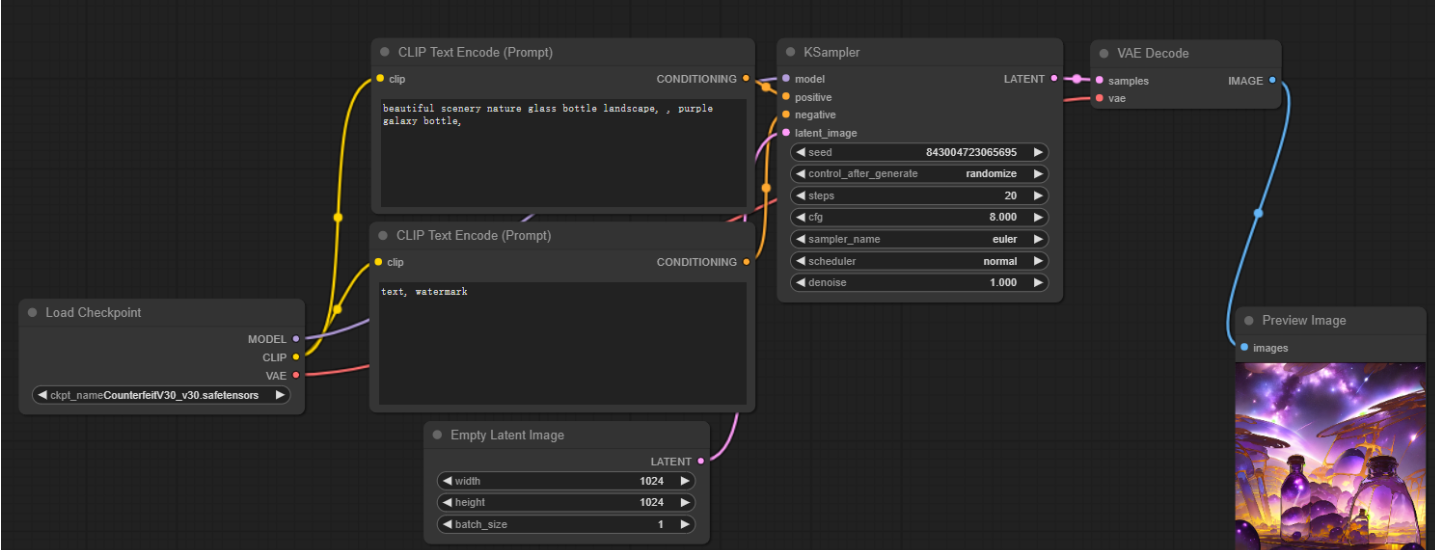Image resolution: width=1435 pixels, height=550 pixels.
Task: Click the denoise value slider field
Action: coord(918,283)
